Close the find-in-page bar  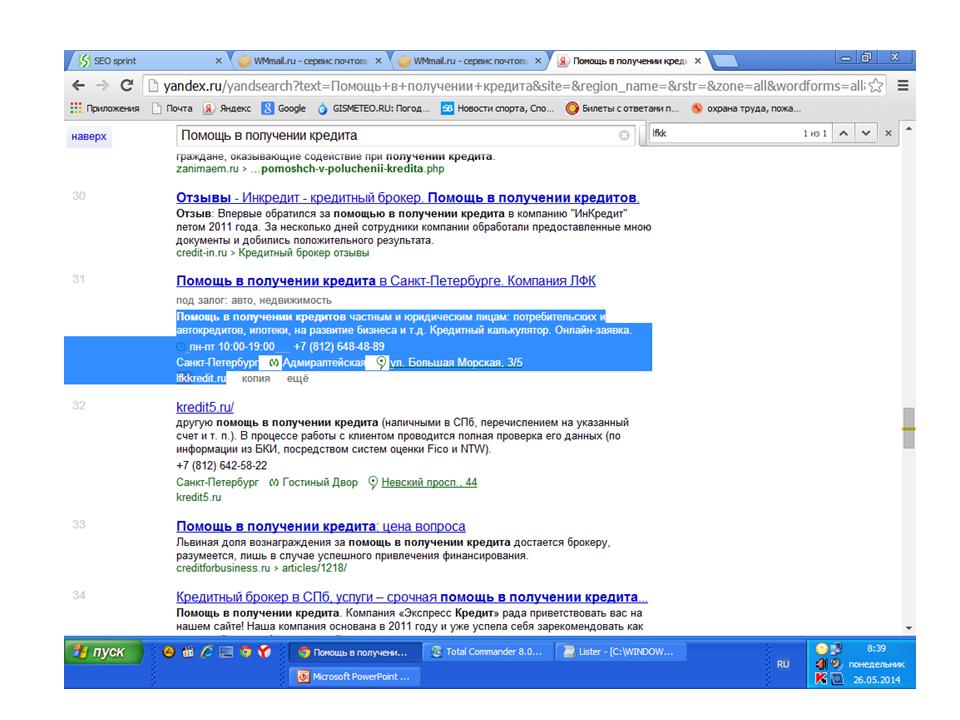tap(888, 133)
